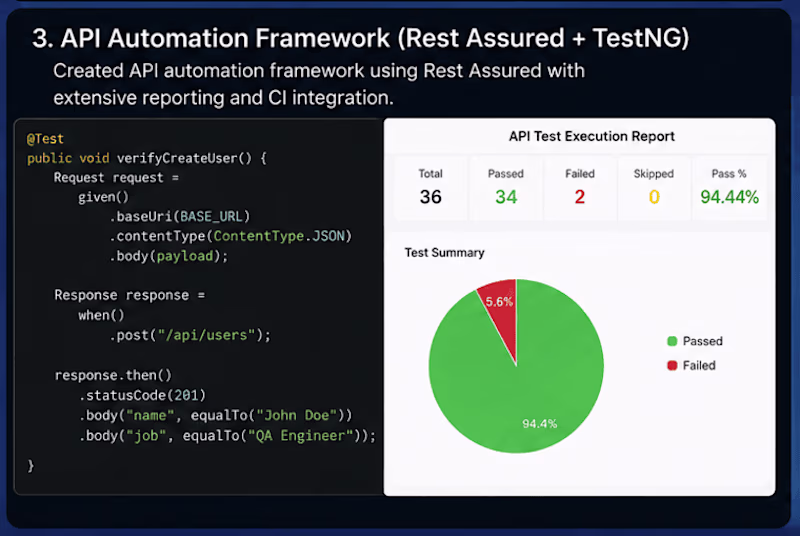This screenshot has width=800, height=536.
Task: Click the BASE_URL constant in code
Action: pos(211,216)
